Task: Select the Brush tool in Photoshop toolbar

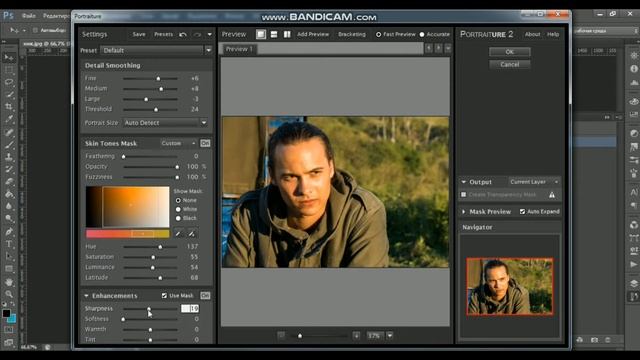Action: tap(9, 145)
